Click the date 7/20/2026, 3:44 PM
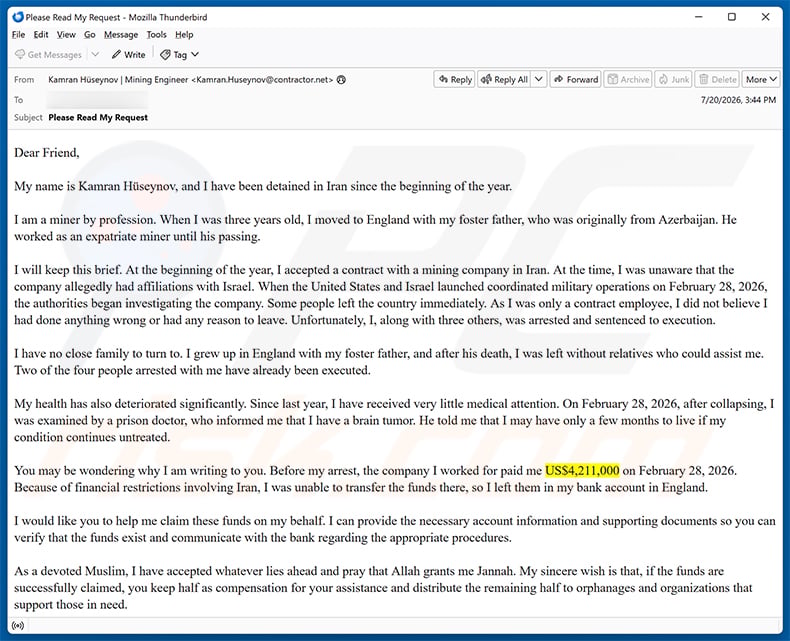Screen dimensions: 790x641 [738, 100]
